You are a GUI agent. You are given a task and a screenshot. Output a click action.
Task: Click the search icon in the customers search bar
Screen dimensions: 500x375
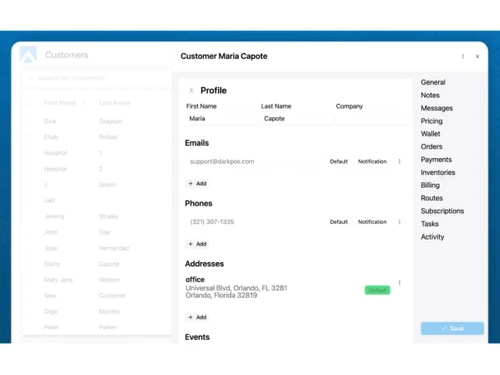click(29, 78)
